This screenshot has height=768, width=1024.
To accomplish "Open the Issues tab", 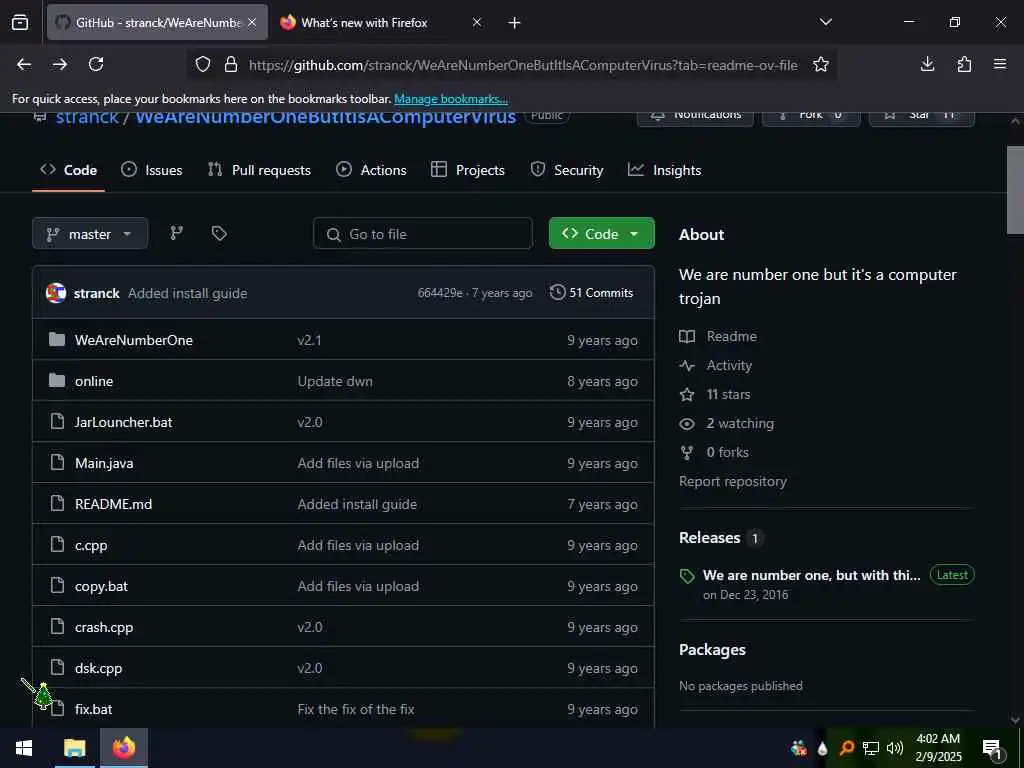I will [152, 170].
